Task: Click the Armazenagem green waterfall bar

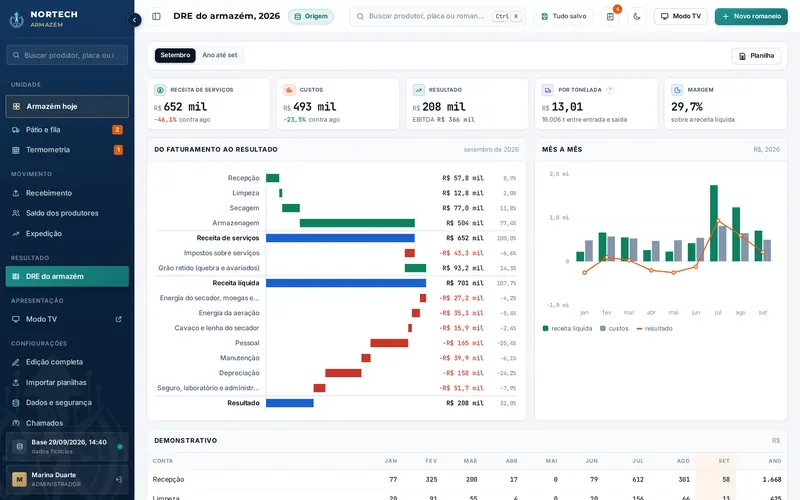Action: 357,223
